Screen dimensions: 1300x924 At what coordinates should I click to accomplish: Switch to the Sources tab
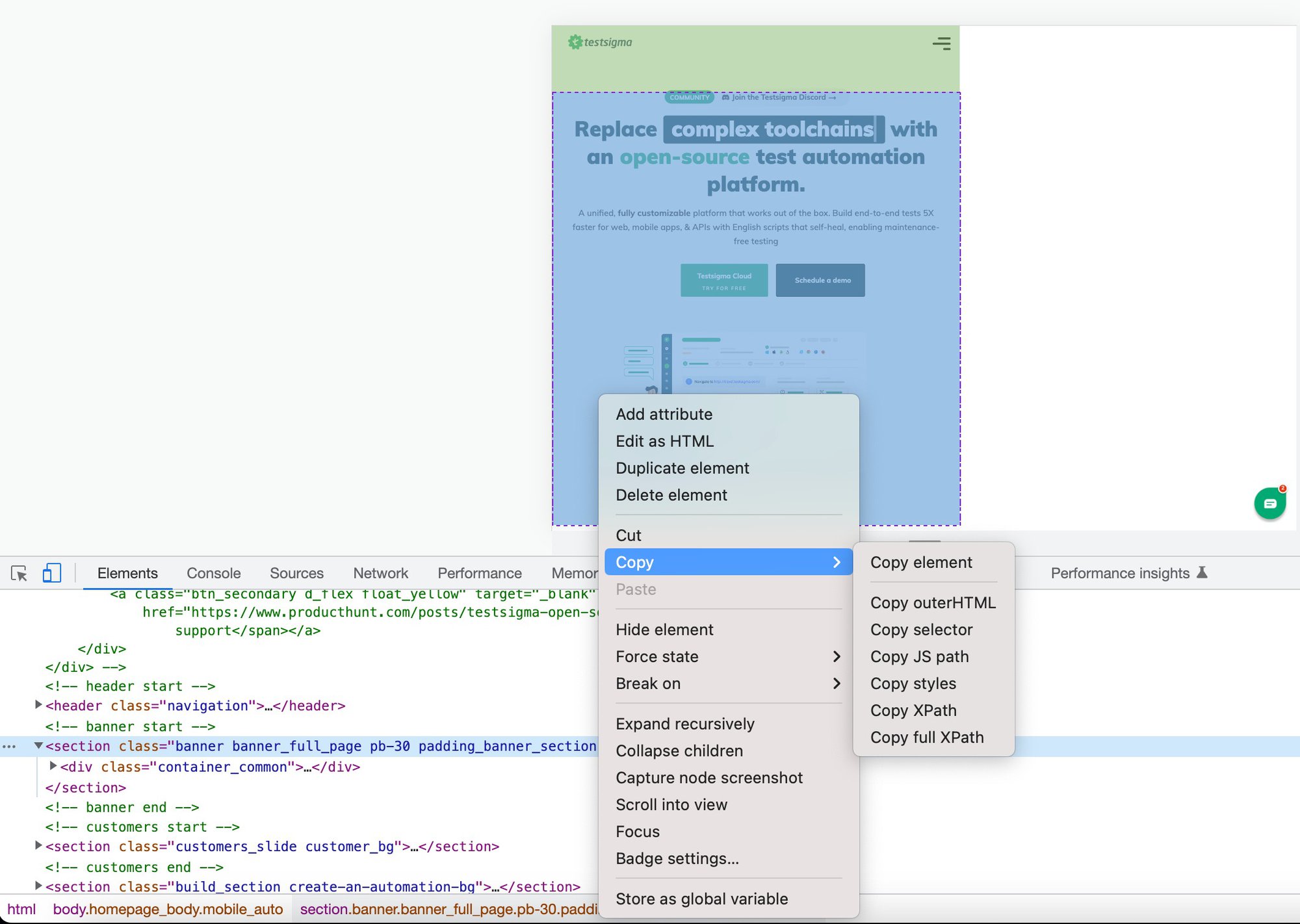tap(296, 573)
